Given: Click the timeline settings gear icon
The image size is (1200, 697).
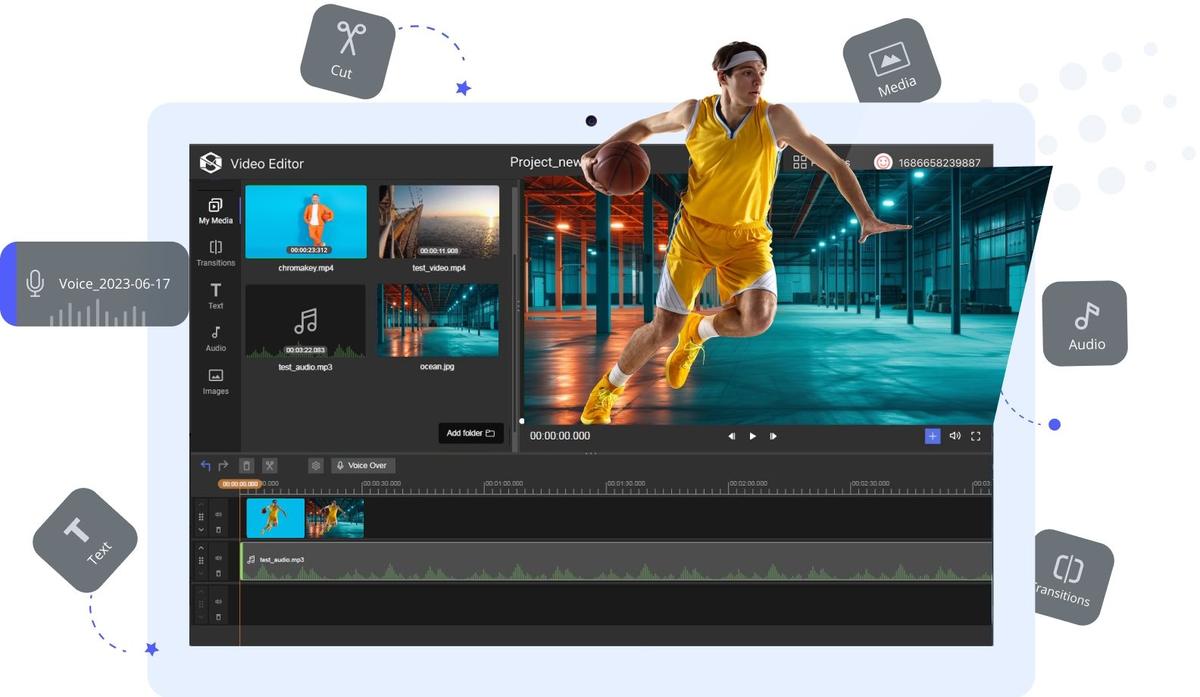Looking at the screenshot, I should [315, 465].
